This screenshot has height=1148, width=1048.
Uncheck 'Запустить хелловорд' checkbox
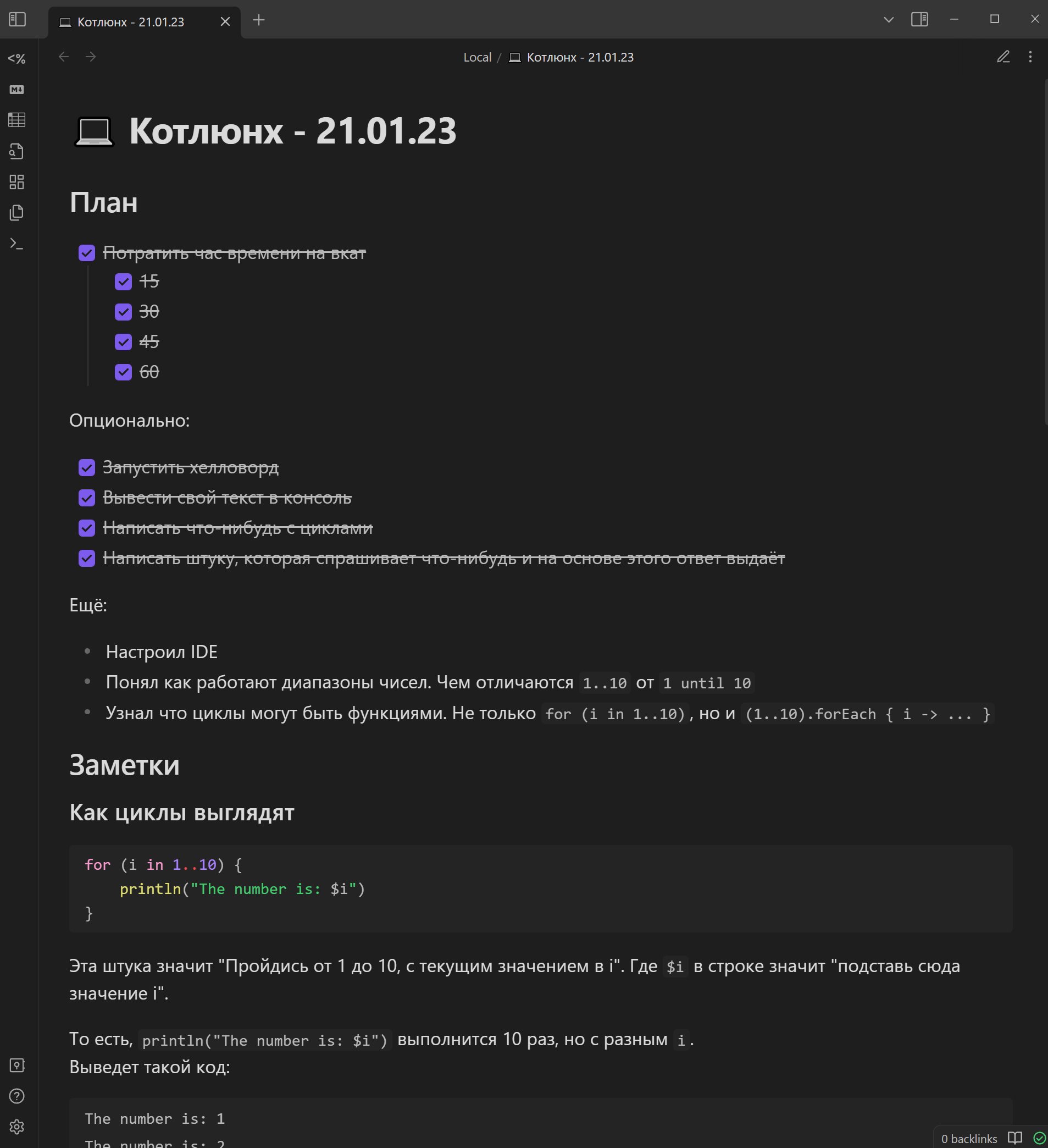86,467
